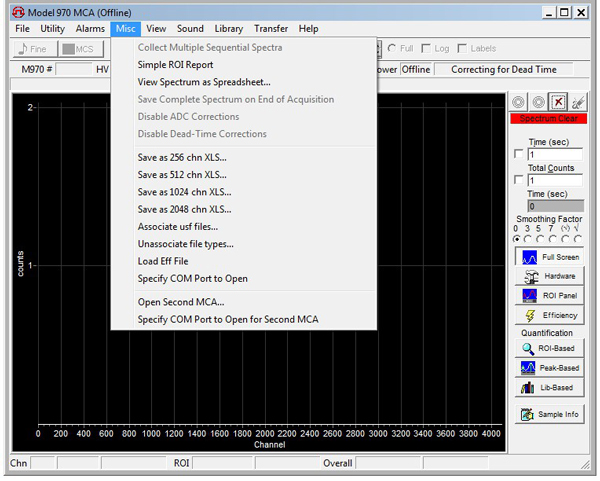Click the Efficiency lightning button
Image resolution: width=600 pixels, height=481 pixels.
pos(547,315)
